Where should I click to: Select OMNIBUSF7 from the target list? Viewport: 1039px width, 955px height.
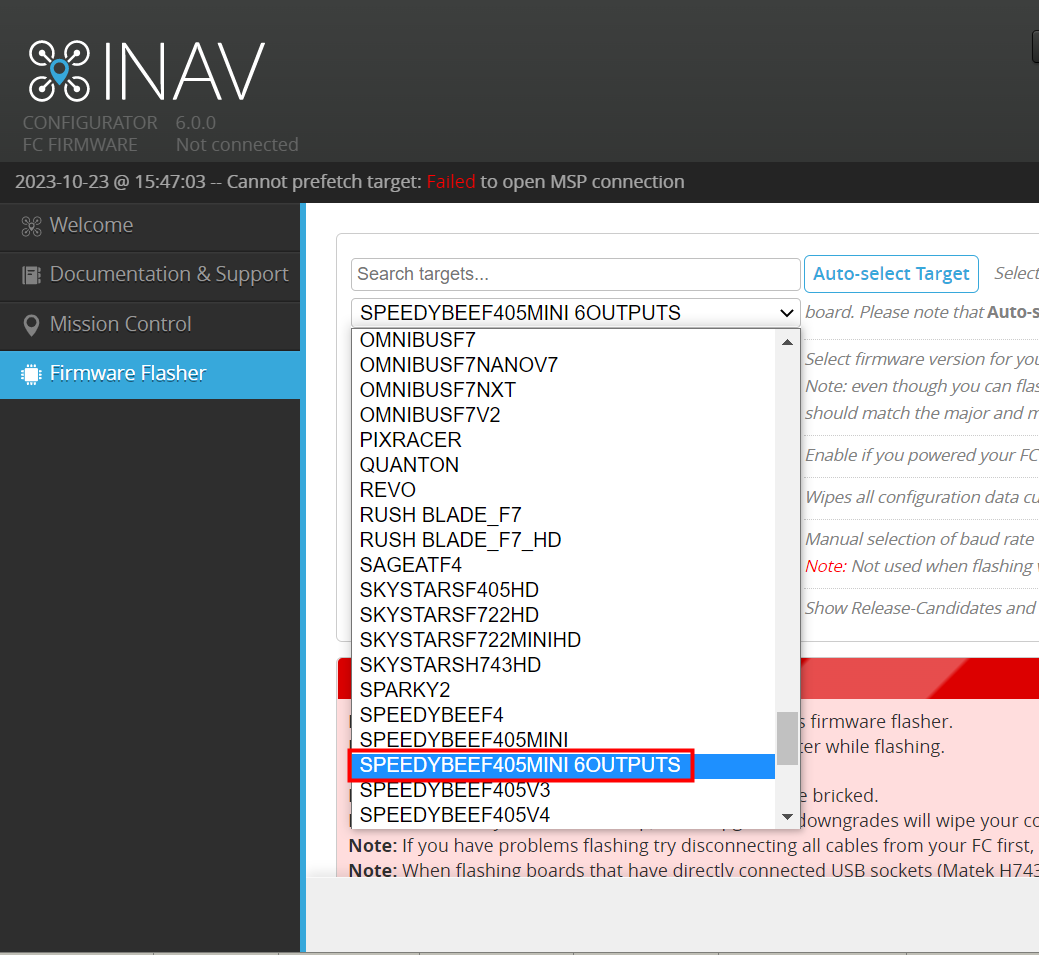click(564, 340)
